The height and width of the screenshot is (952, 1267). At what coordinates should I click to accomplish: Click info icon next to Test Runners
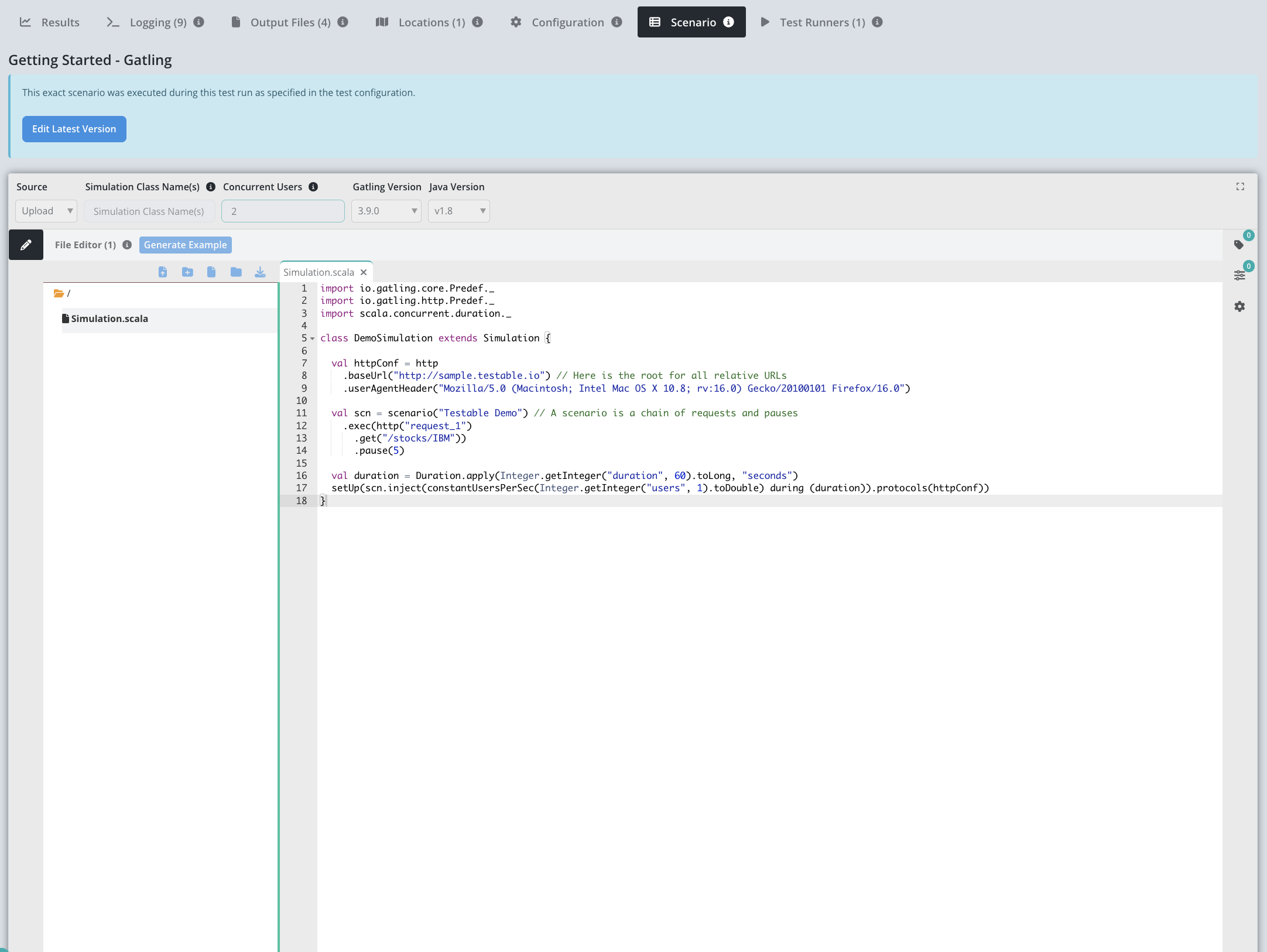tap(877, 22)
